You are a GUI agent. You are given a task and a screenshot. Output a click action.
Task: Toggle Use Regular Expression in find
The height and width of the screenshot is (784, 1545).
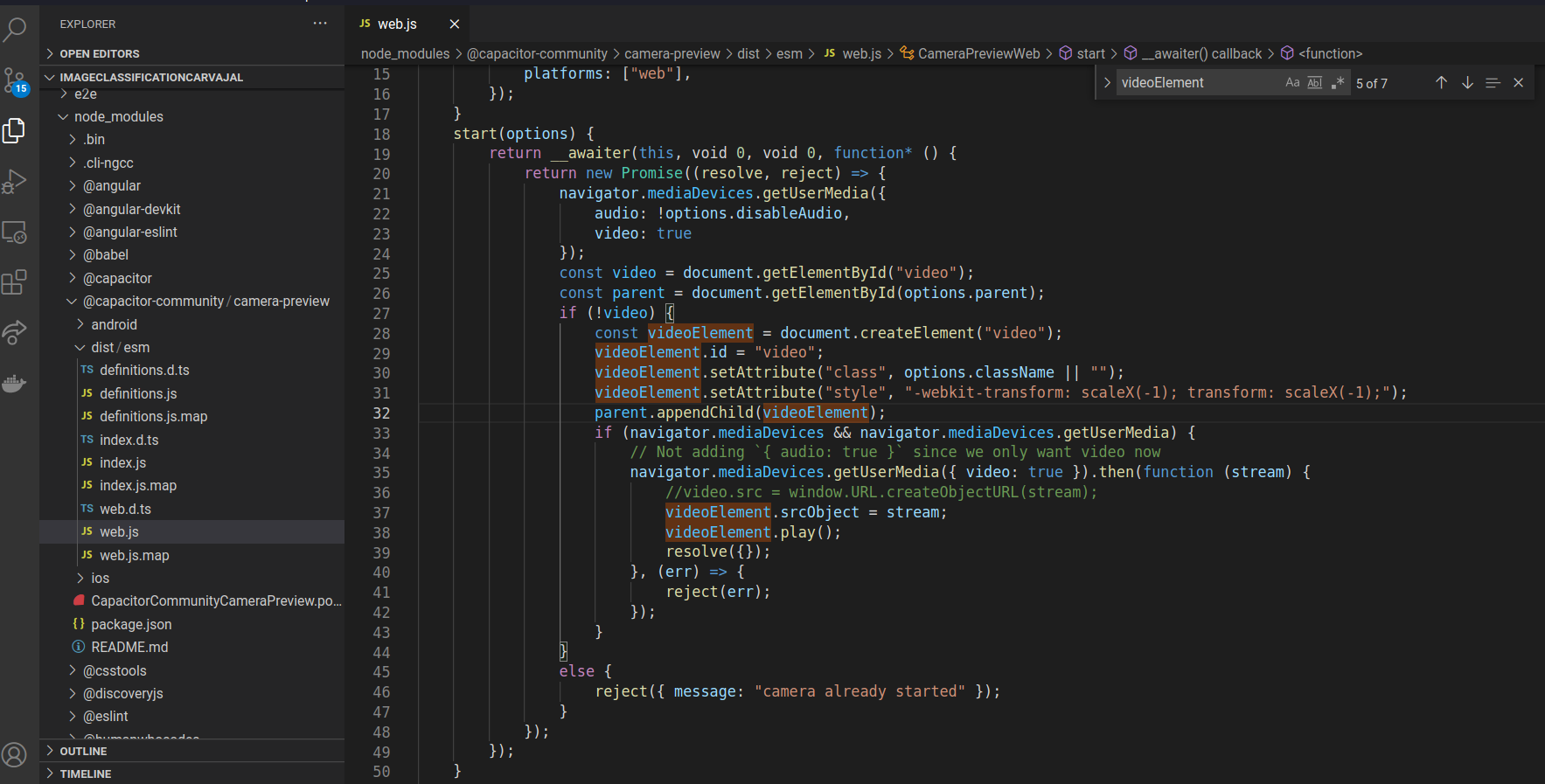coord(1338,82)
